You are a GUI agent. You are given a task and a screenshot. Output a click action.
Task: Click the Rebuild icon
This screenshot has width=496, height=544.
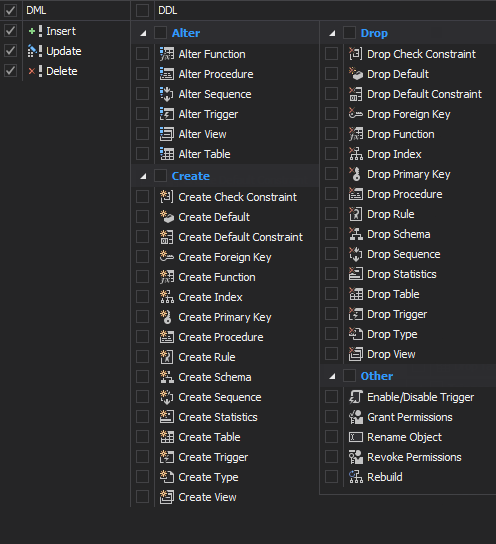pos(356,477)
